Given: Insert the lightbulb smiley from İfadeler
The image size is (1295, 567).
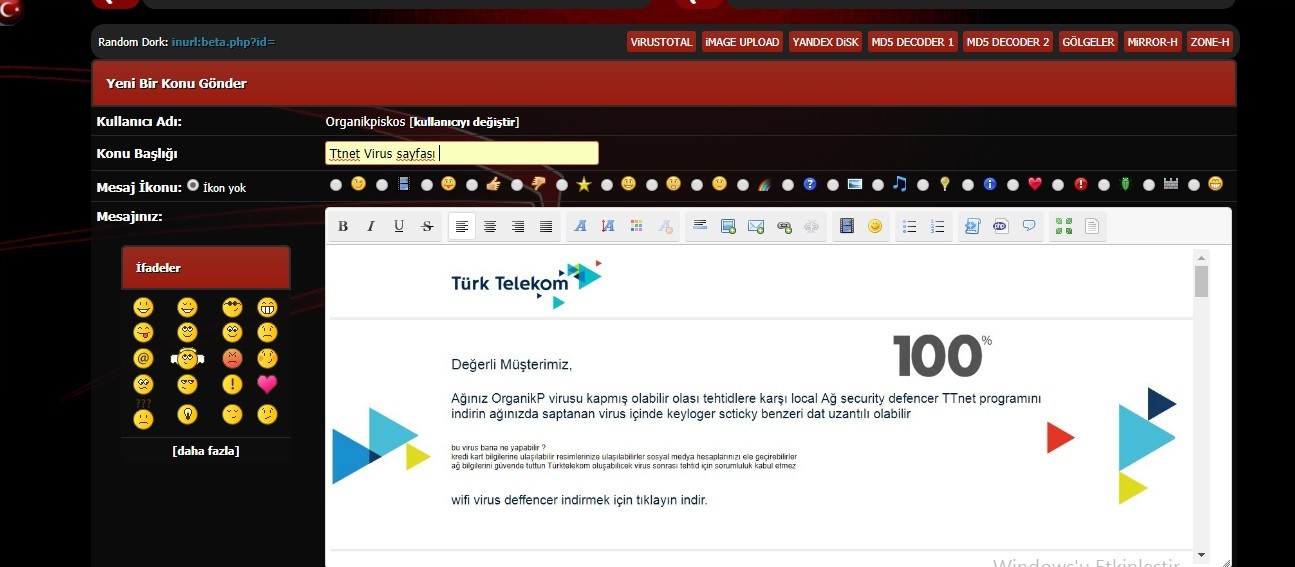Looking at the screenshot, I should click(x=187, y=414).
